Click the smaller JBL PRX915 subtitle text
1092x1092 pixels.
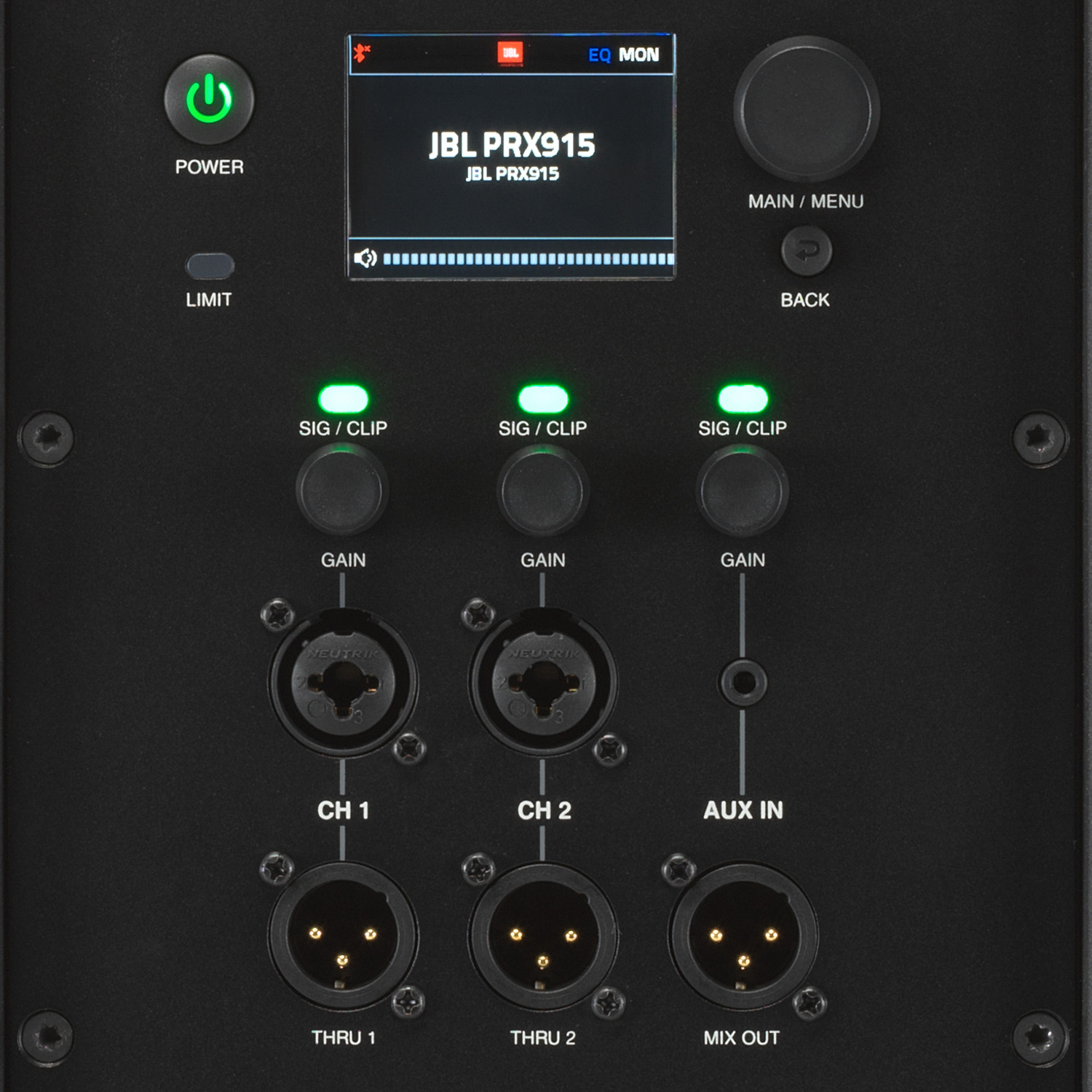tap(513, 173)
